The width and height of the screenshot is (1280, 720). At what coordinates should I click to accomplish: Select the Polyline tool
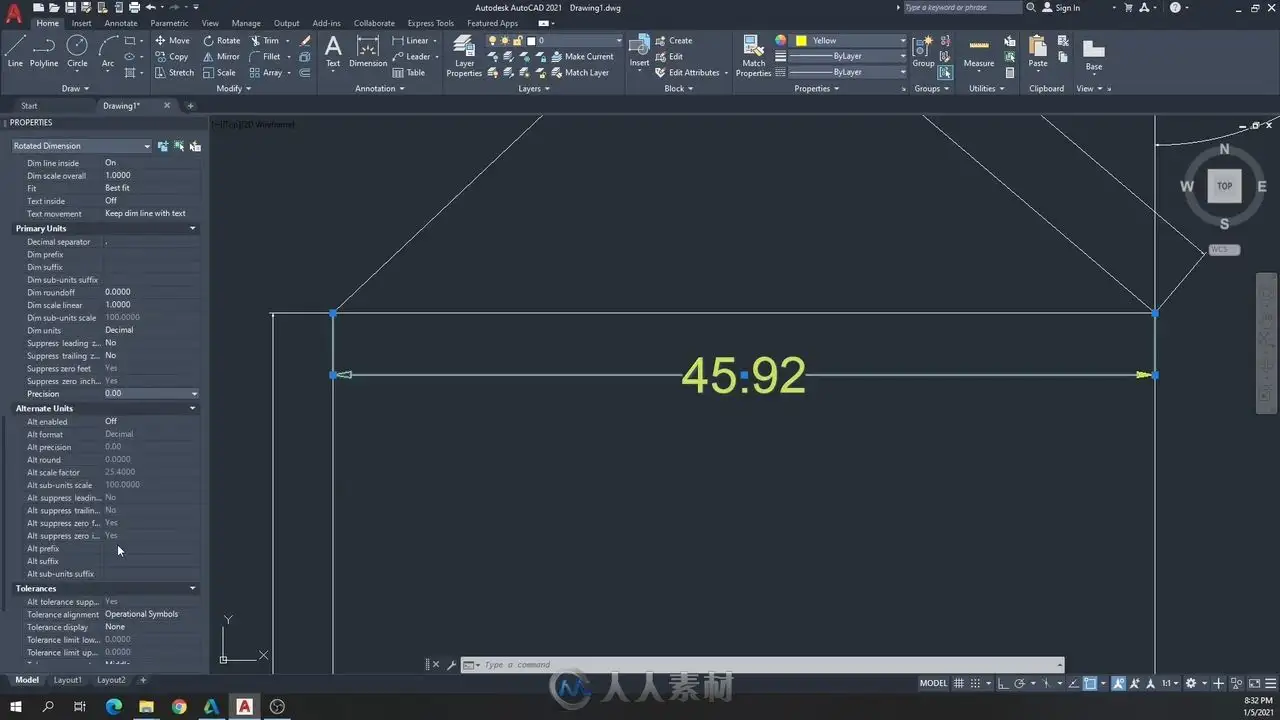click(x=44, y=52)
